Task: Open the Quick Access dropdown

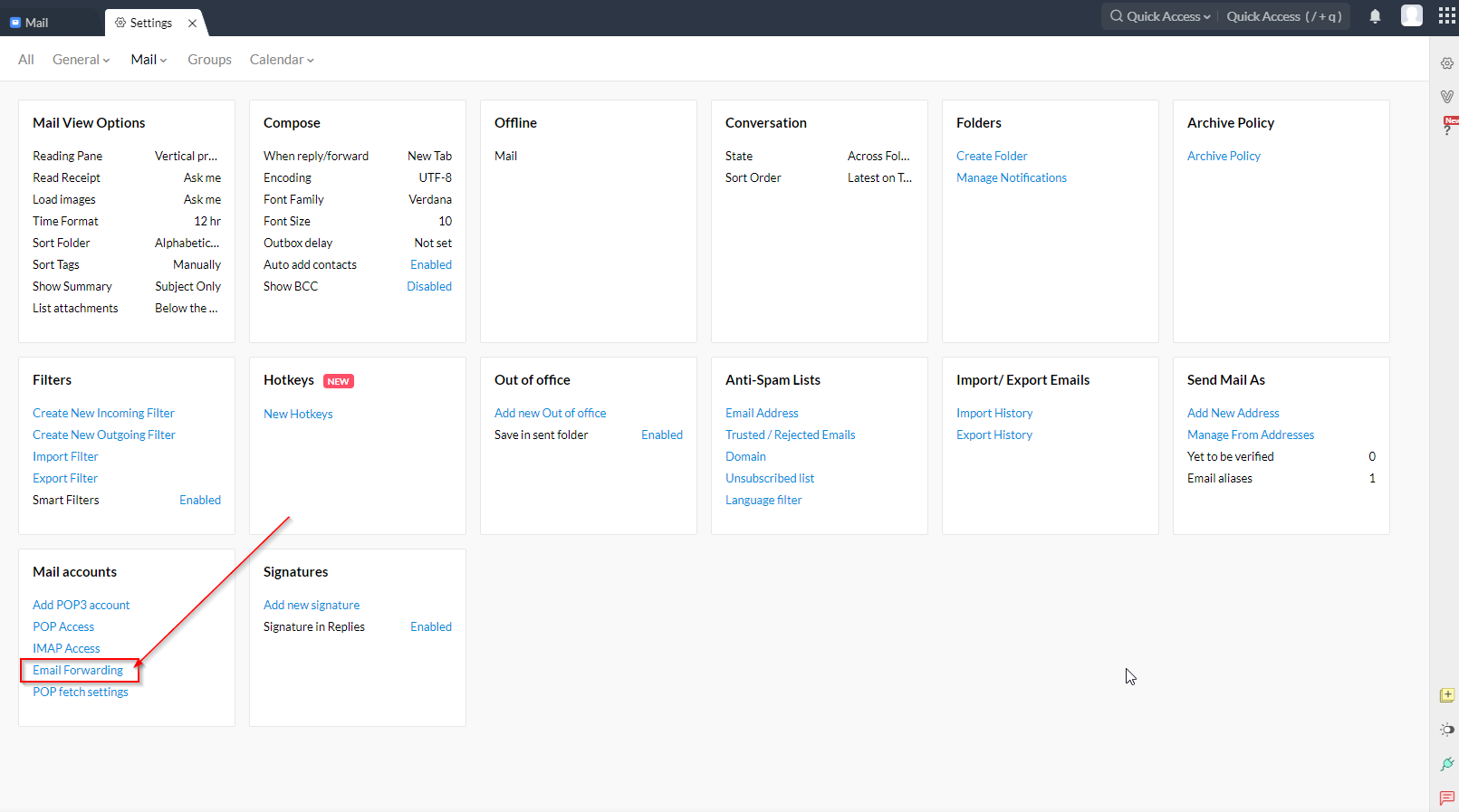Action: click(x=1168, y=16)
